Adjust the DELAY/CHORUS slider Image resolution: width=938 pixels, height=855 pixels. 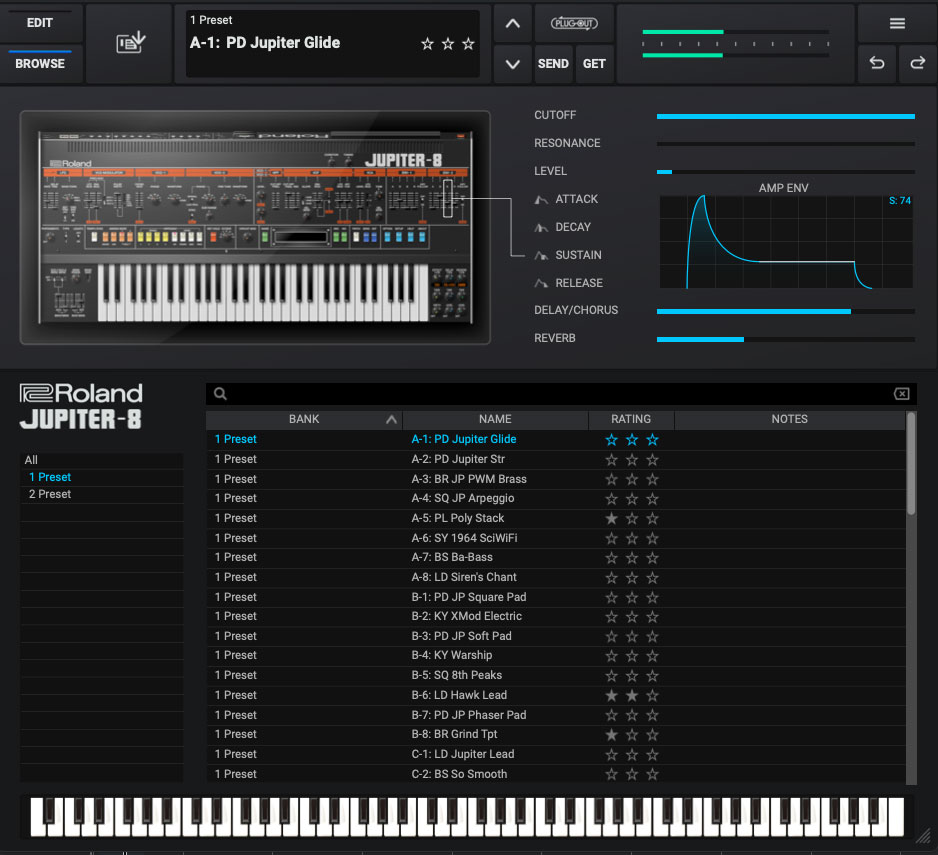point(785,311)
